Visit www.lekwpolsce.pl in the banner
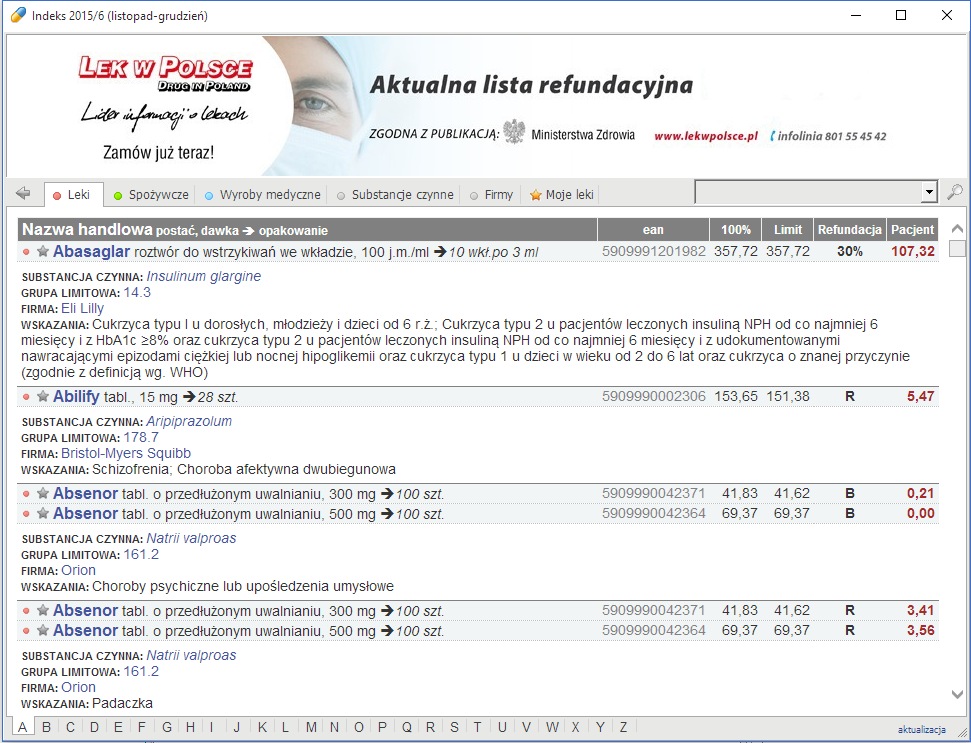Screen dimensions: 971x743 pos(706,136)
